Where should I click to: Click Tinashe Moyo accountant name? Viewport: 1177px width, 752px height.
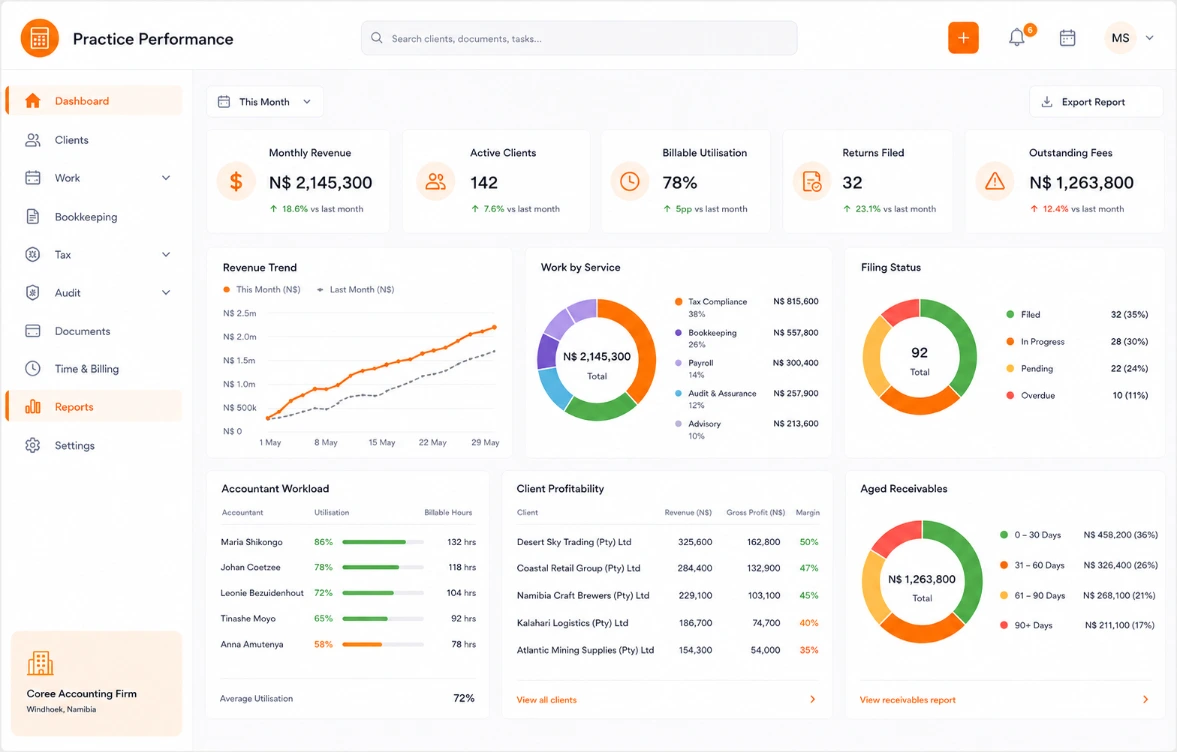tap(248, 618)
